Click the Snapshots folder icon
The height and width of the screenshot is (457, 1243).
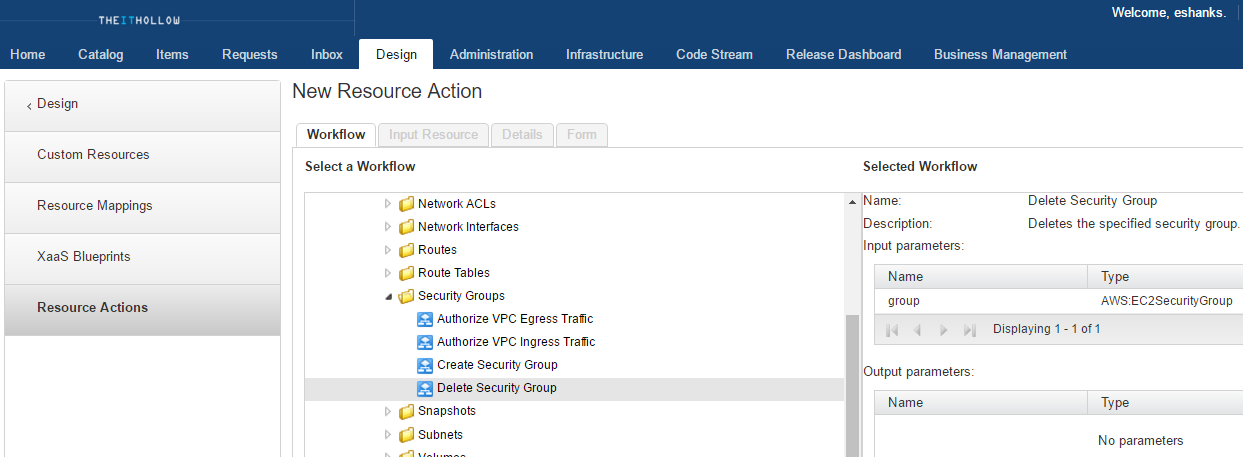pyautogui.click(x=406, y=411)
